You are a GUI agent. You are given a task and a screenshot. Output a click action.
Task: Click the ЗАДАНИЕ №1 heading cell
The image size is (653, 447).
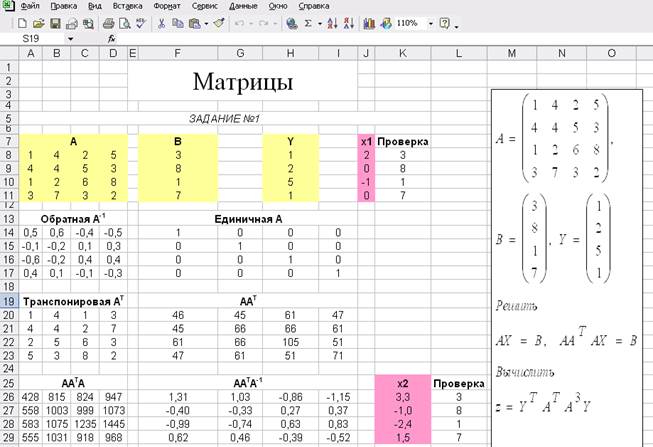coord(224,119)
